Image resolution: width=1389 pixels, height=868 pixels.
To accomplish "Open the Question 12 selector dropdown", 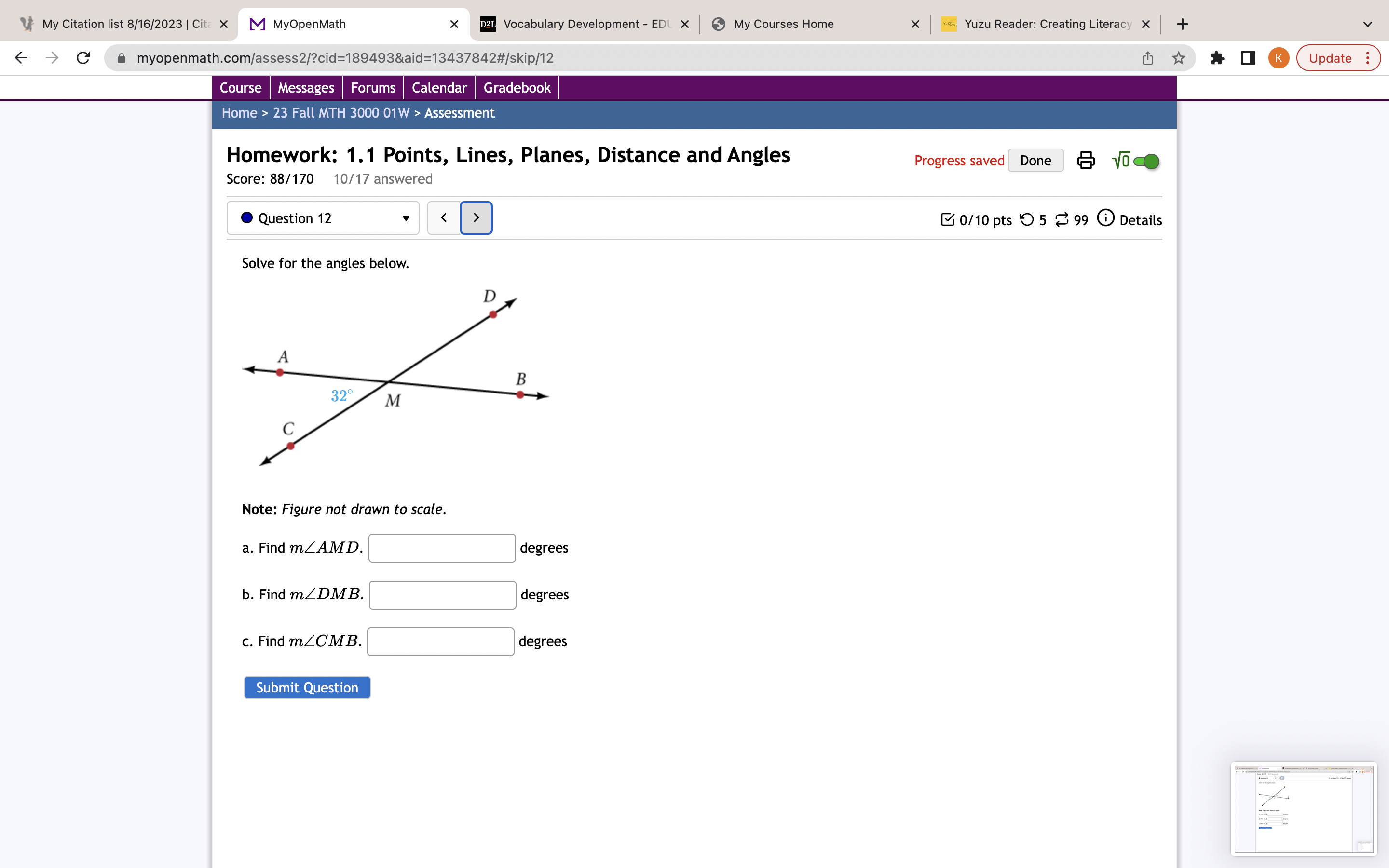I will click(x=323, y=218).
